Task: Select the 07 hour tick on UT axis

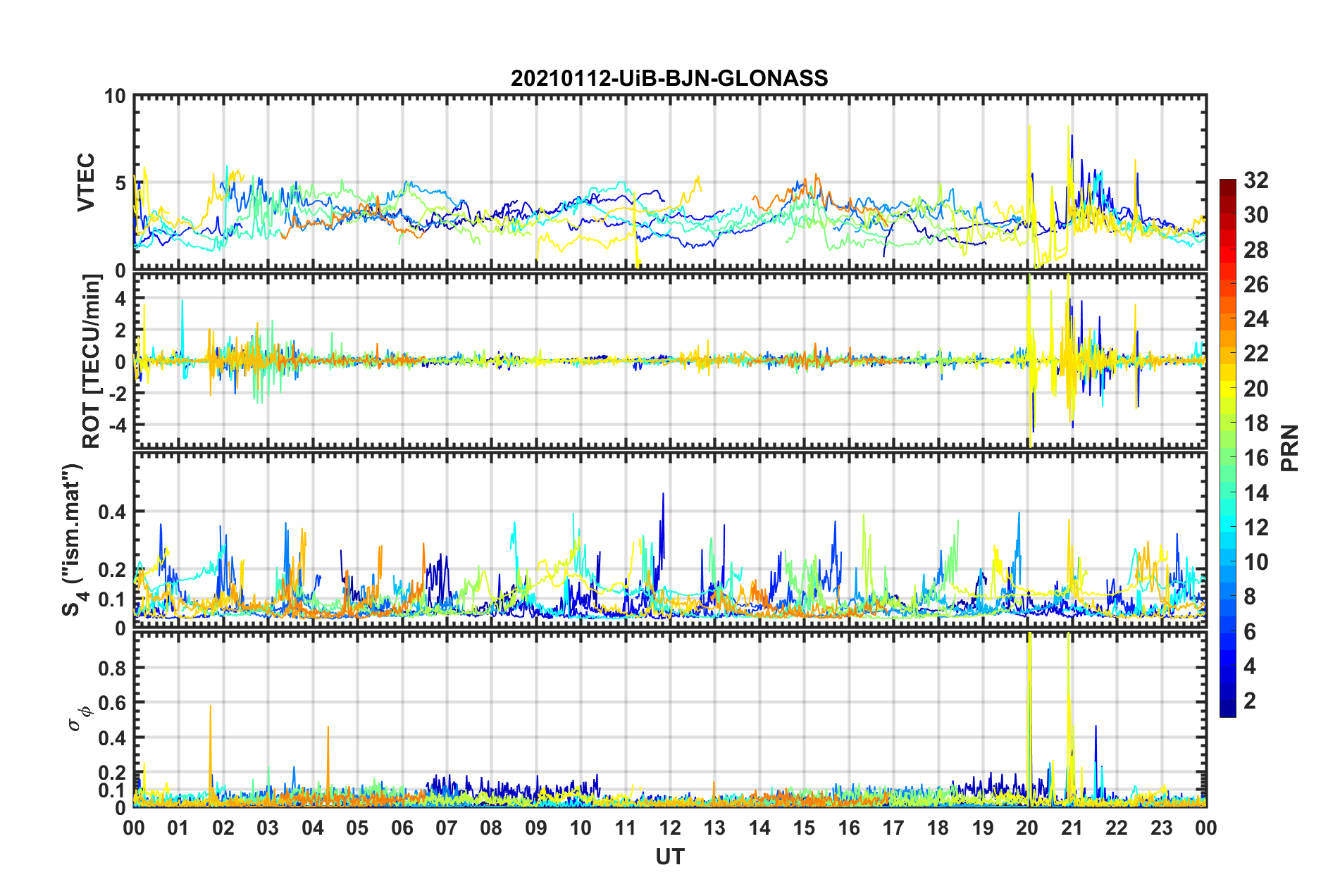Action: coord(447,828)
